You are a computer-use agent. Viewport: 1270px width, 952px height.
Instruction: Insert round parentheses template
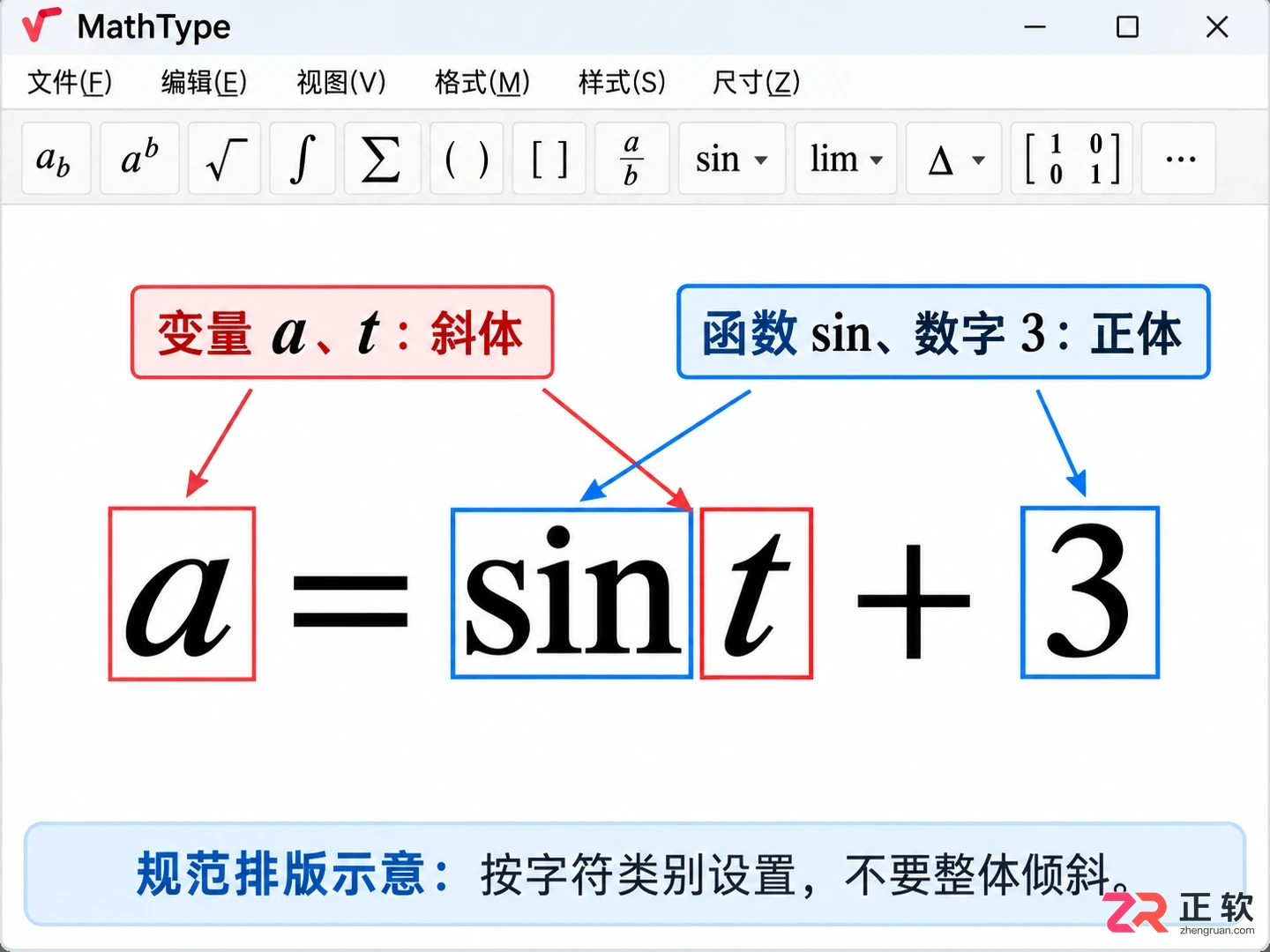(x=467, y=159)
